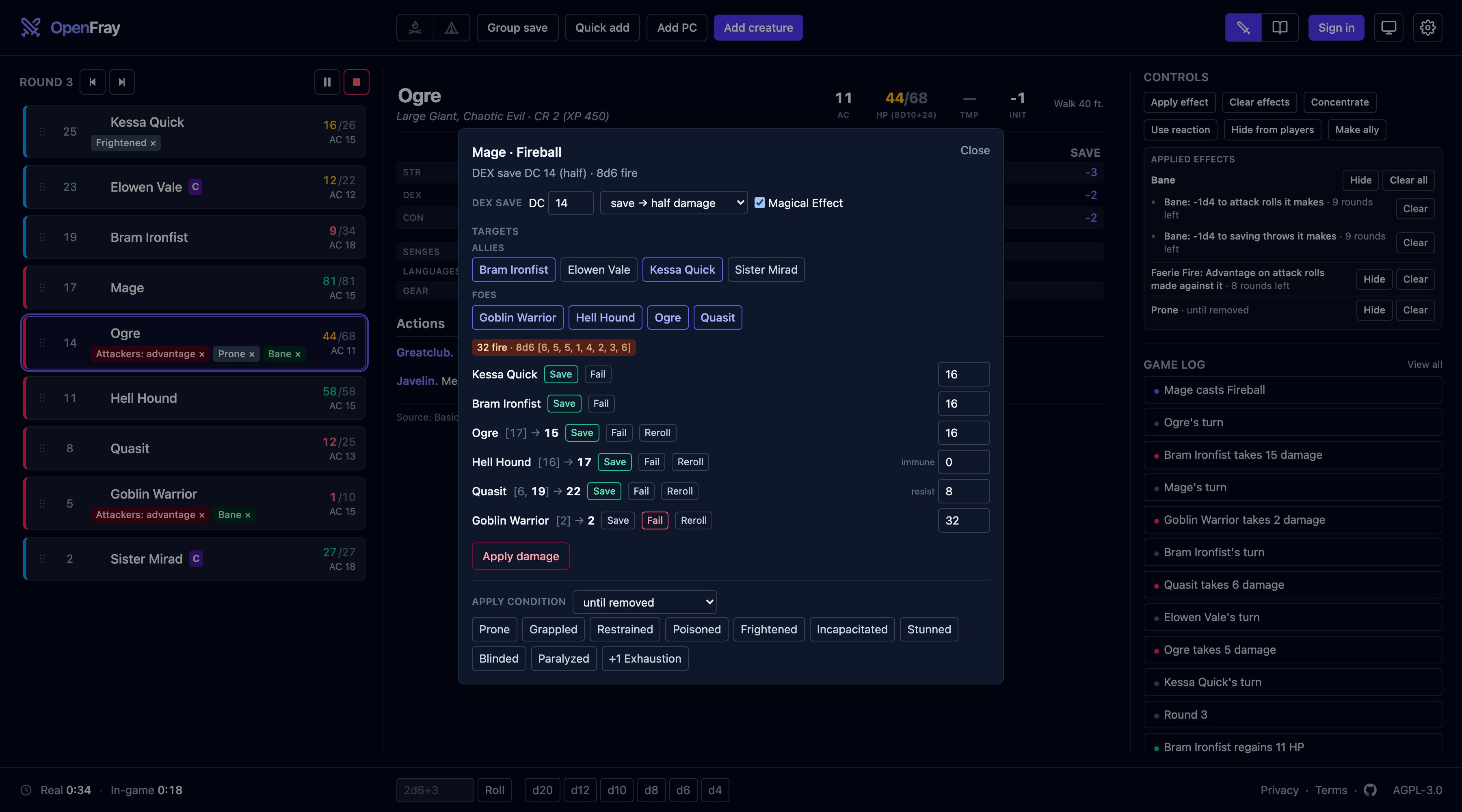This screenshot has height=812, width=1462.
Task: Select 'Mage casts Fireball' log entry
Action: coord(1292,390)
